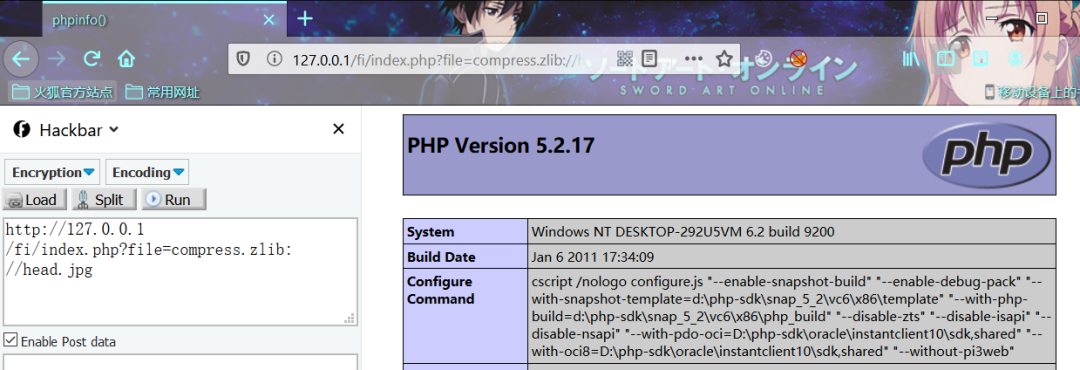The height and width of the screenshot is (370, 1080).
Task: Click the Configure Command row label
Action: [x=441, y=291]
